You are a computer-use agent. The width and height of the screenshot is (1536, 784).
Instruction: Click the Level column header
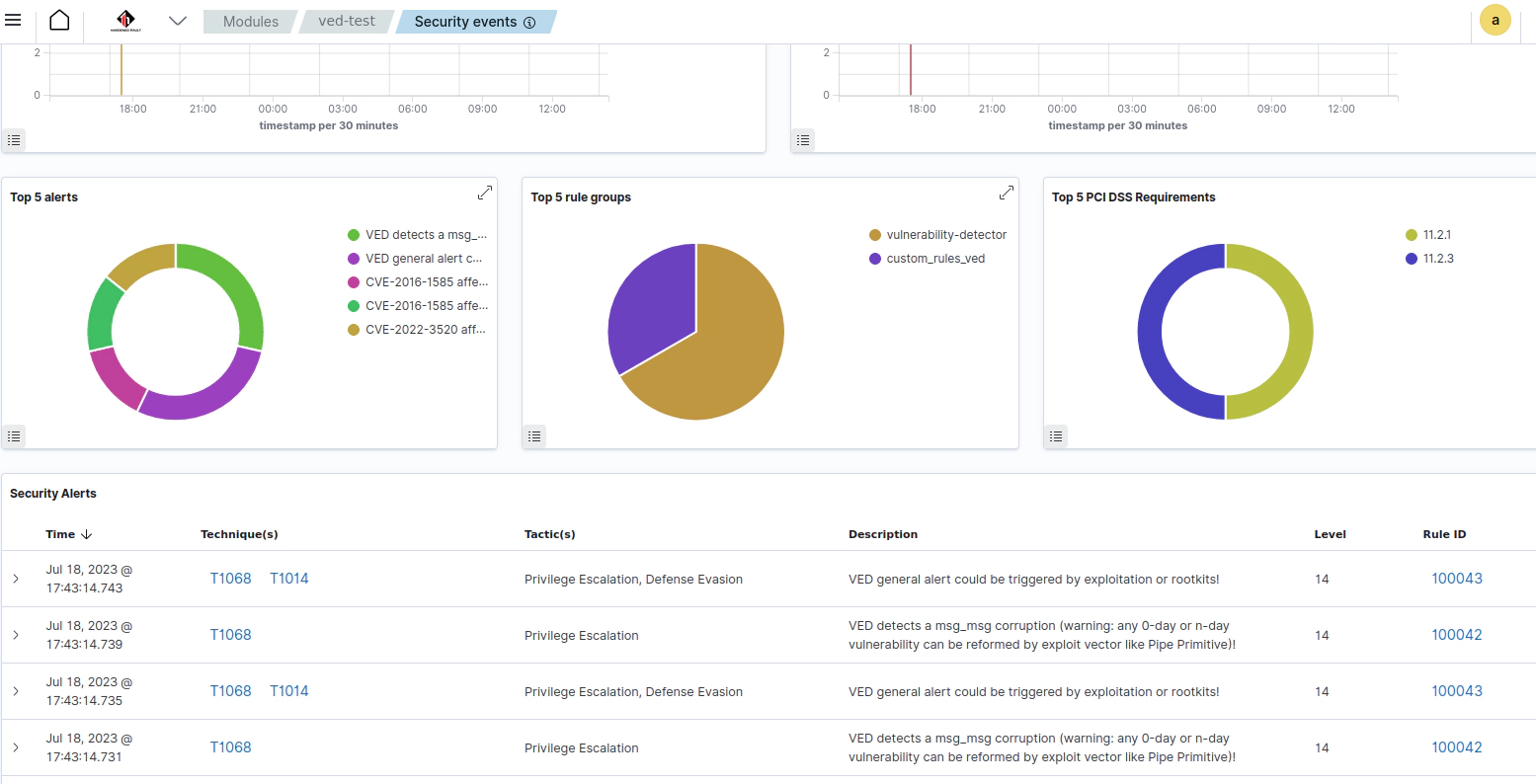point(1331,534)
